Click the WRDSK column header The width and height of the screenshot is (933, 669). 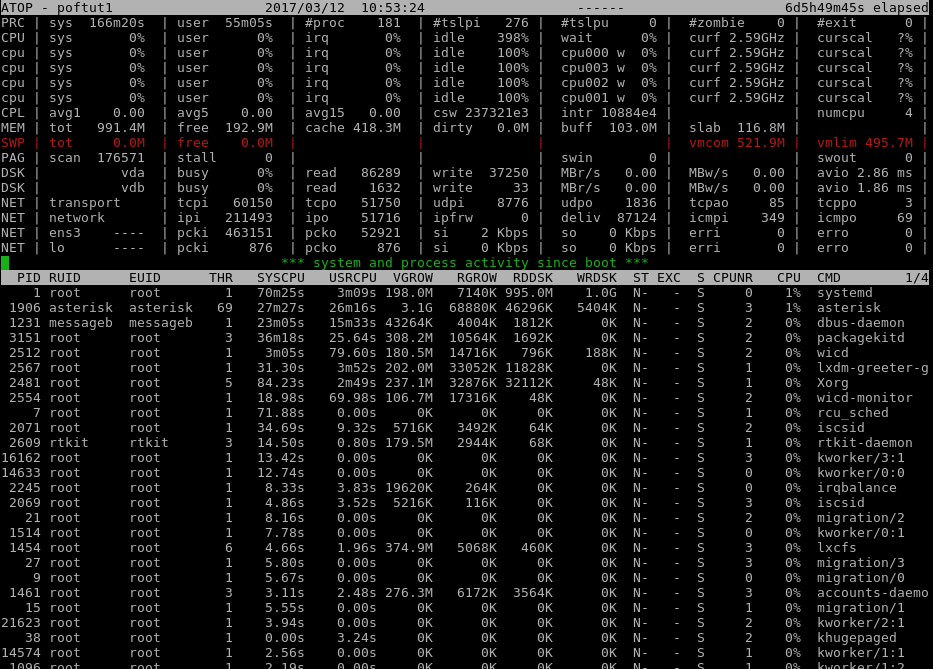597,278
